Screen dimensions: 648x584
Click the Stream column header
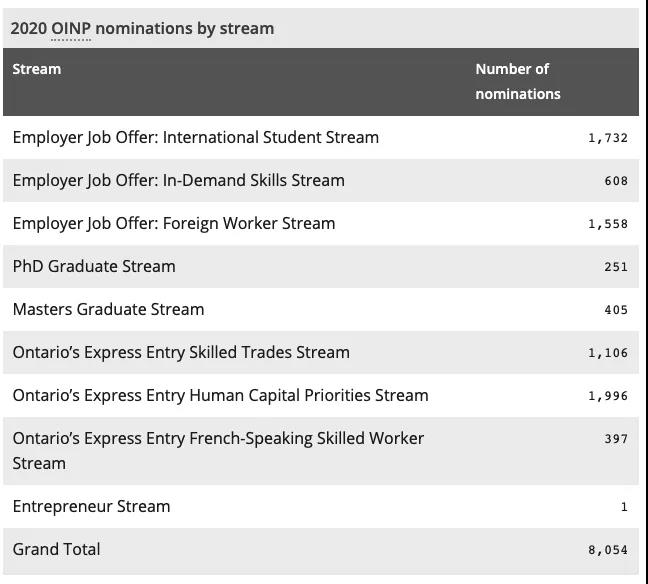(x=37, y=69)
